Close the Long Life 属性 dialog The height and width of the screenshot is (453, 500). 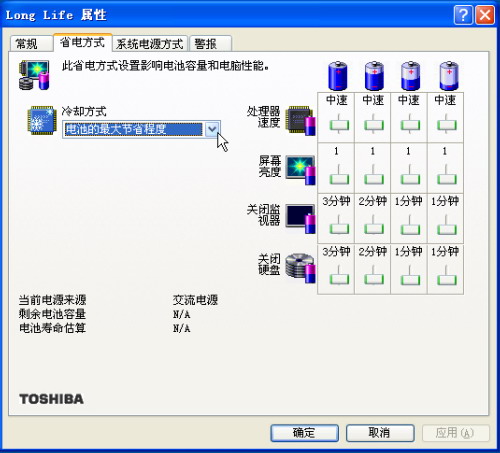485,15
